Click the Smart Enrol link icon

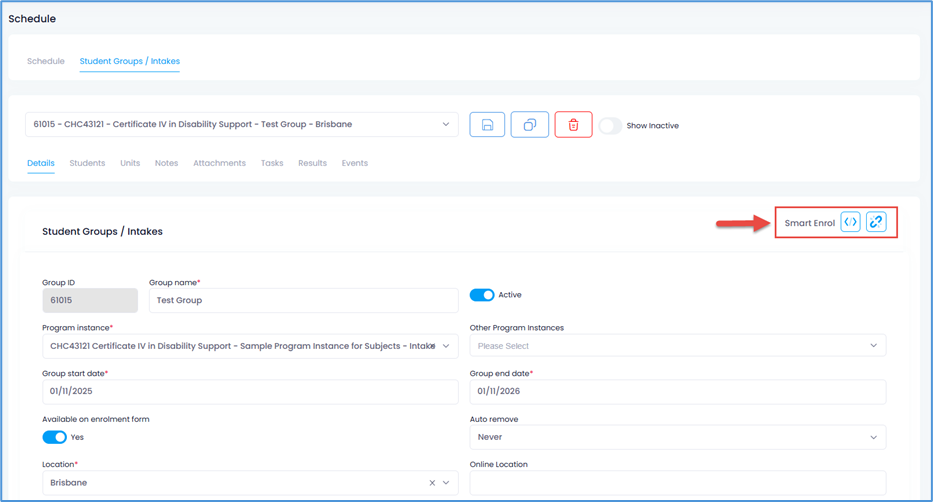876,222
